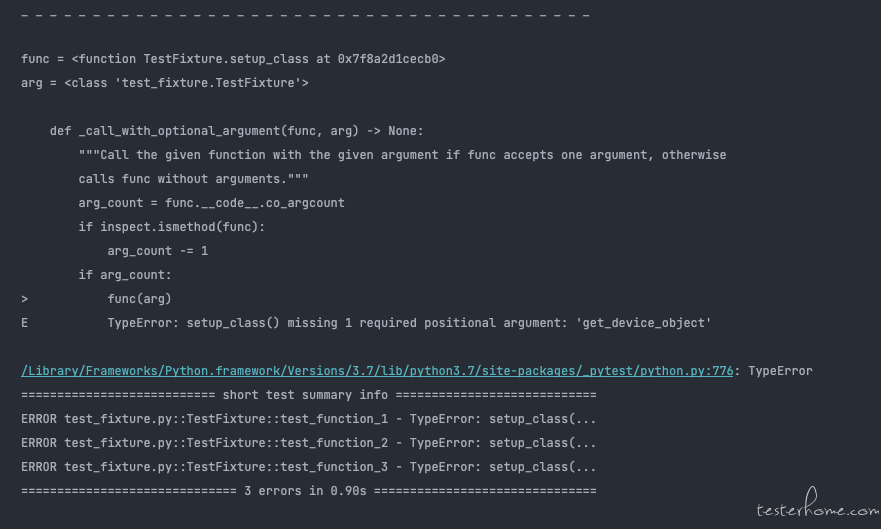Click the dashed separator line at top
Screen dimensions: 881x529
pos(305,15)
